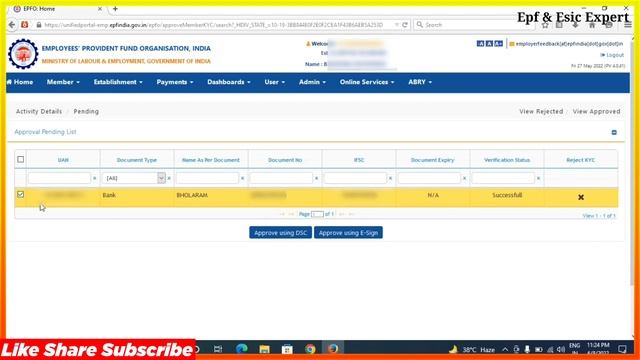
Task: Open the volume control in system tray
Action: point(561,350)
